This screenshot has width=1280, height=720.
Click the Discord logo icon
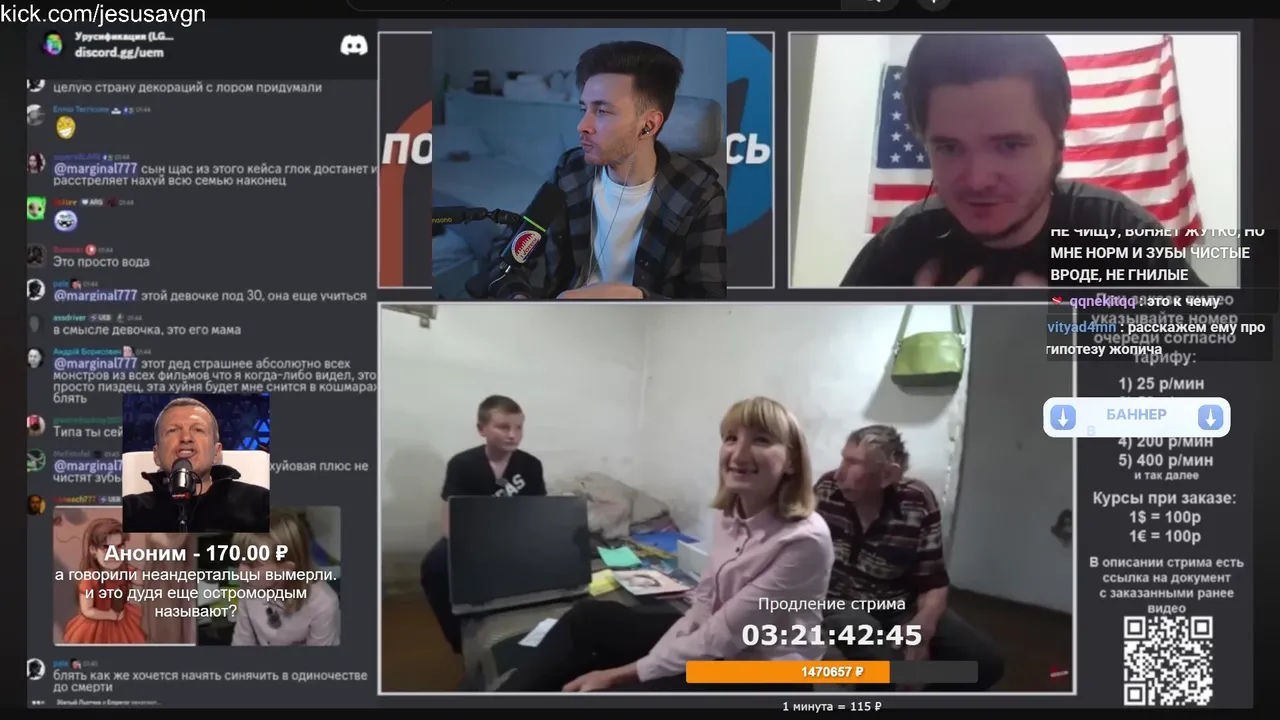(x=354, y=45)
